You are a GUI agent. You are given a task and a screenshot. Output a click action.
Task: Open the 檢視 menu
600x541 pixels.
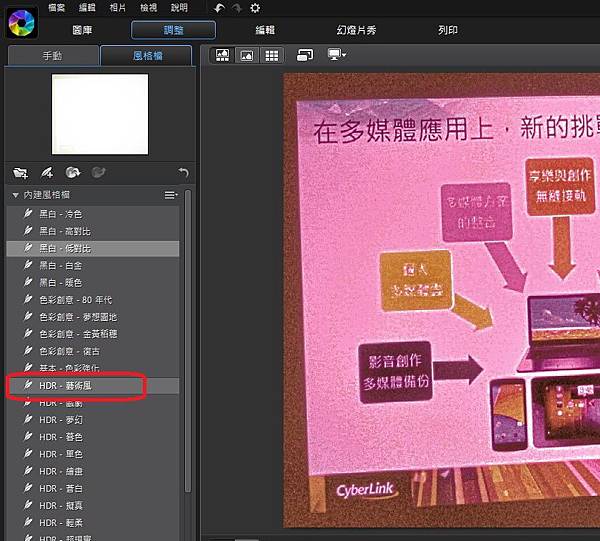[x=148, y=7]
